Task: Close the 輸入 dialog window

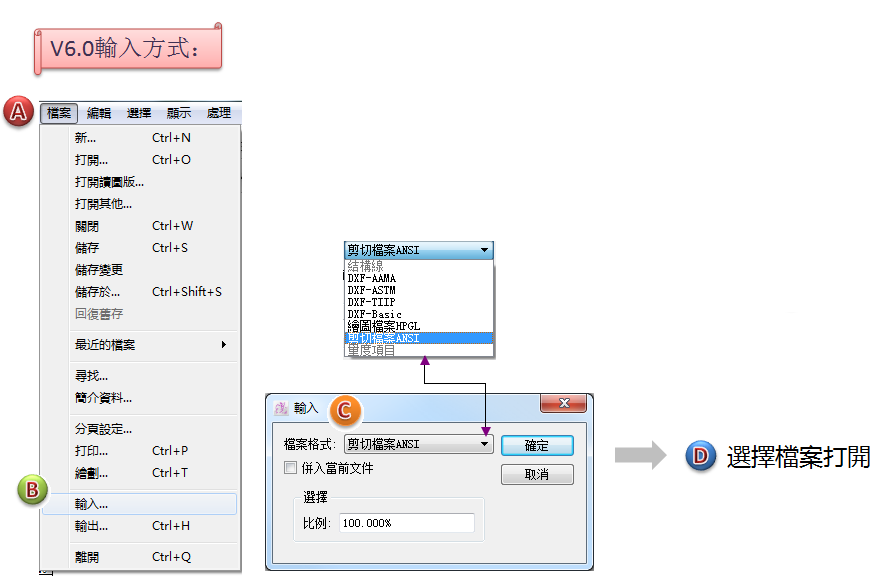Action: pos(563,403)
